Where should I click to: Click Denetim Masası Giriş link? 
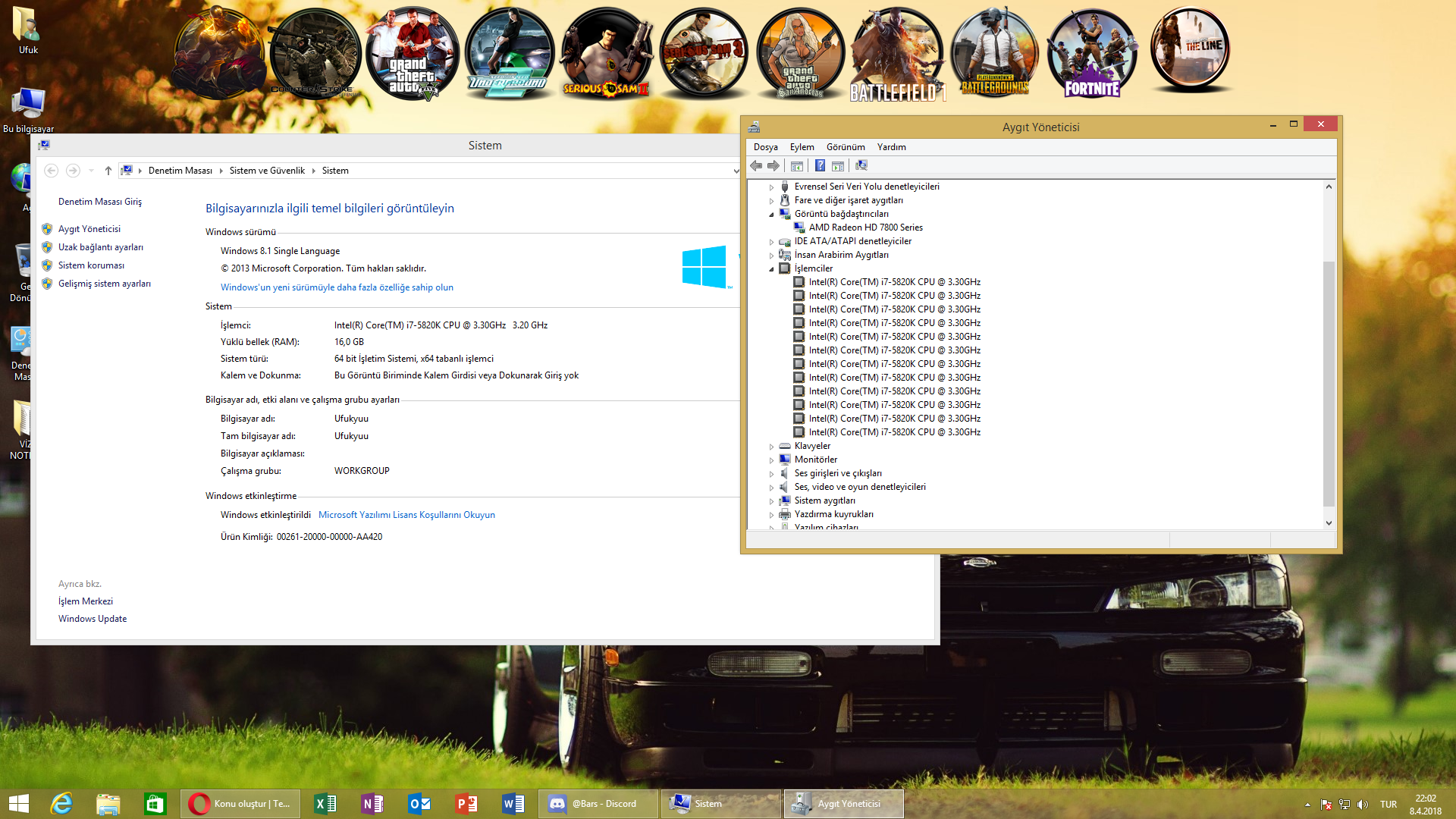tap(100, 202)
